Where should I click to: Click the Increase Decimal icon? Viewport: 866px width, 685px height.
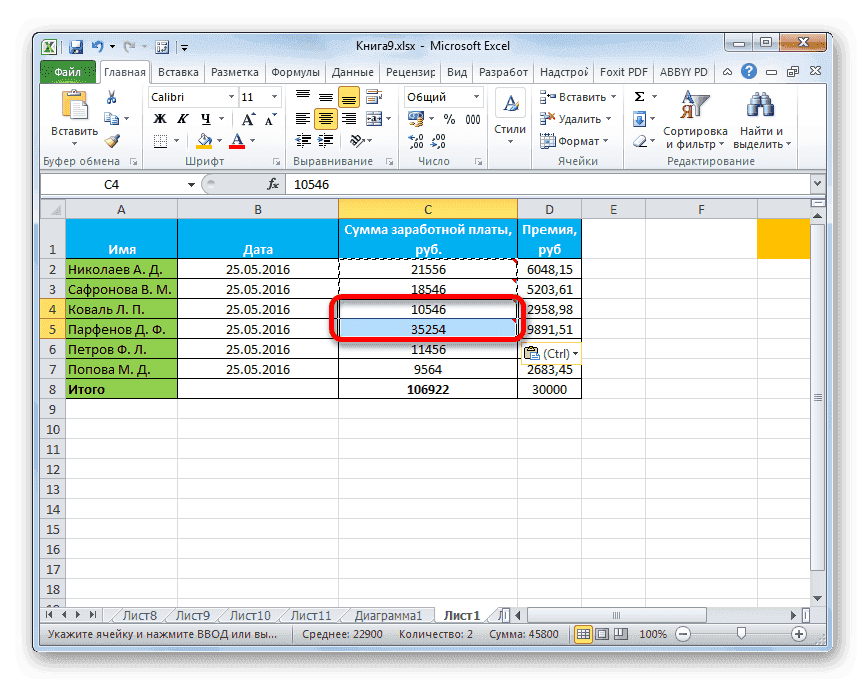click(x=414, y=140)
